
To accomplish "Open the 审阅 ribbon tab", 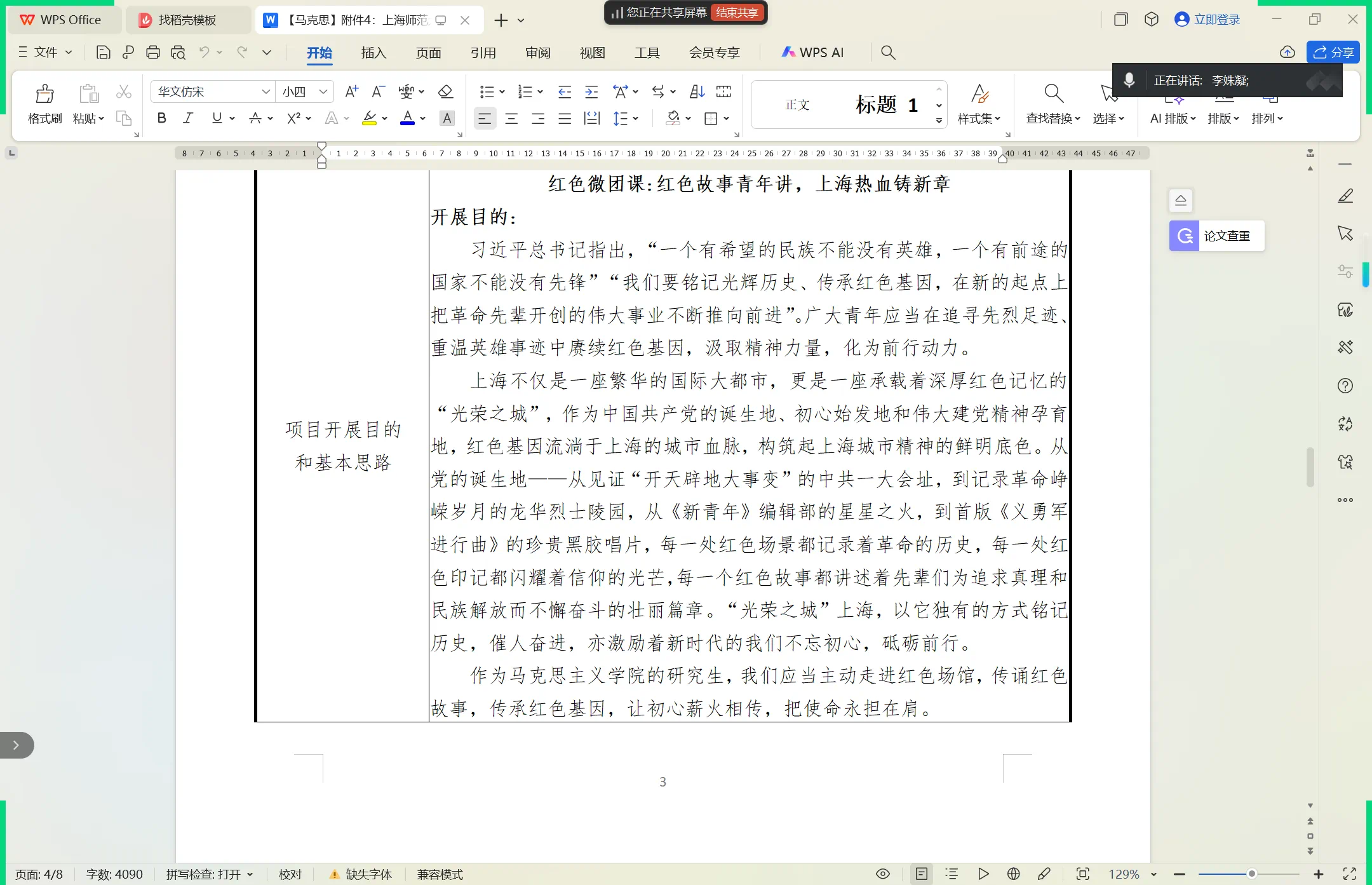I will tap(537, 53).
